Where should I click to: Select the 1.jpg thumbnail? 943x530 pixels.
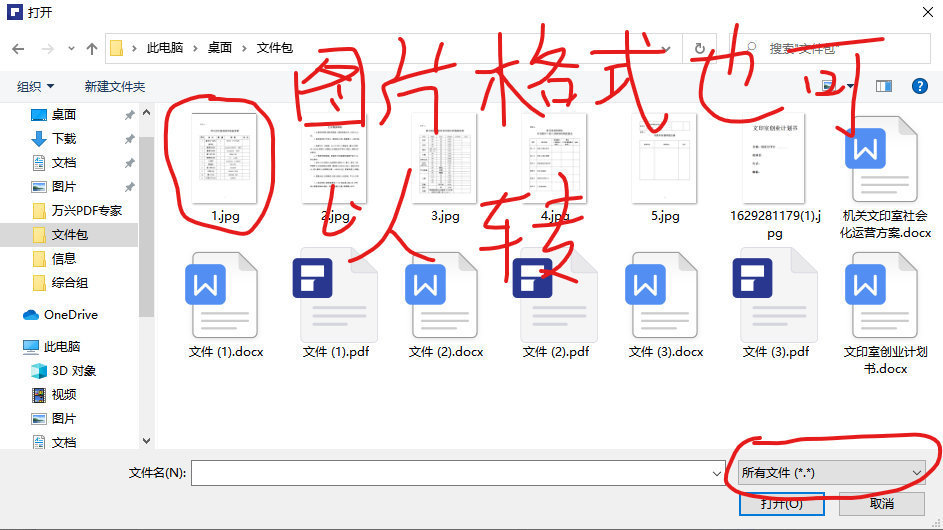coord(224,159)
